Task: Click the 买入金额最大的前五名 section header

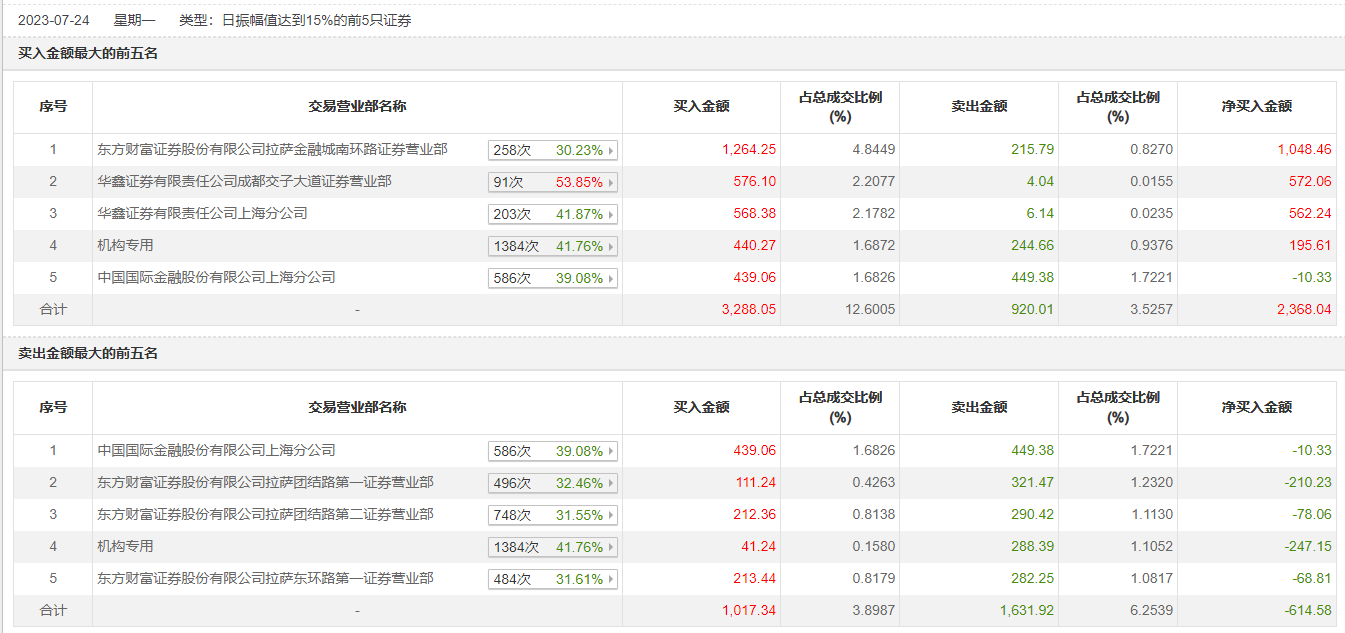Action: tap(88, 53)
